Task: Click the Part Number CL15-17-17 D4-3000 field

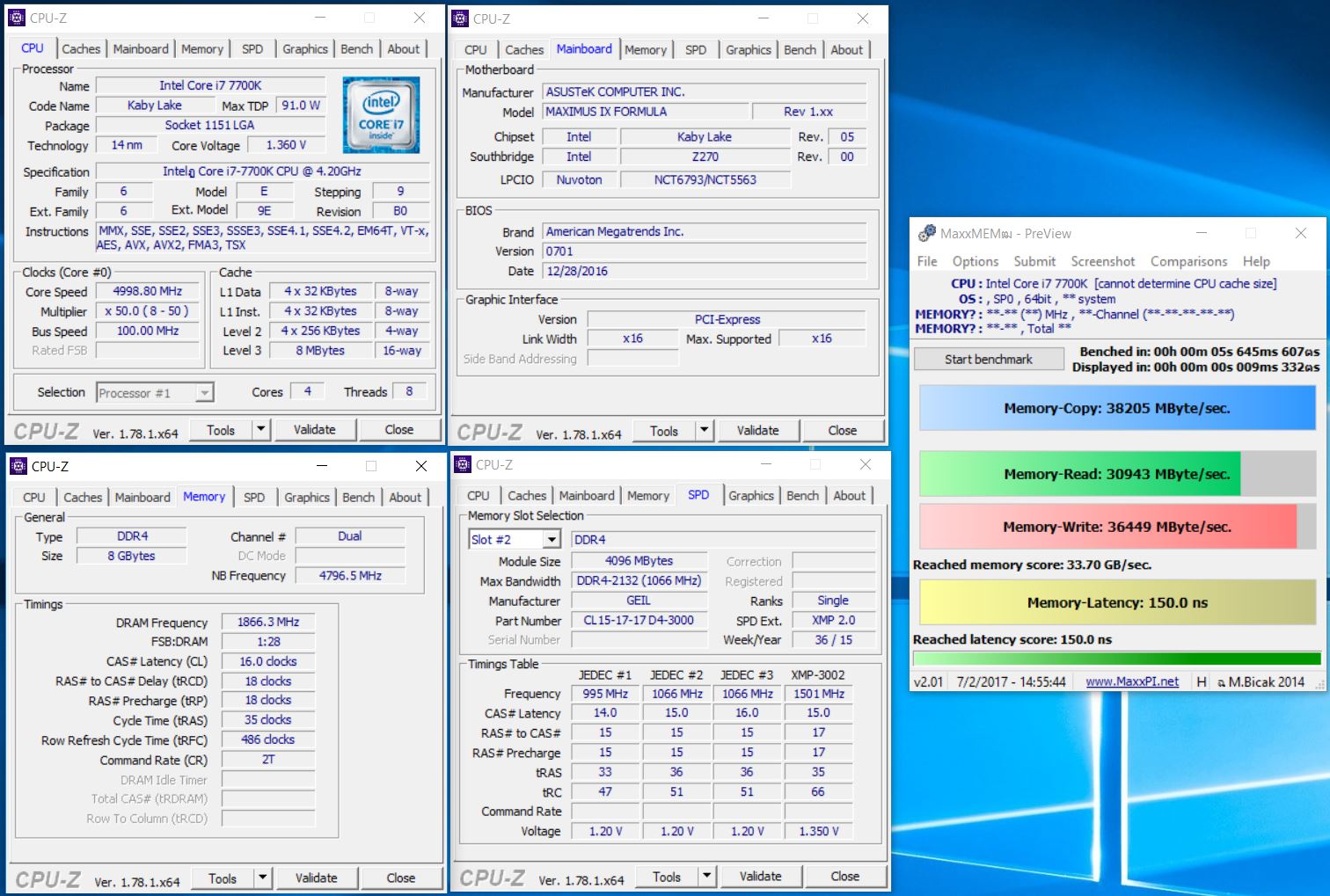Action: tap(639, 620)
